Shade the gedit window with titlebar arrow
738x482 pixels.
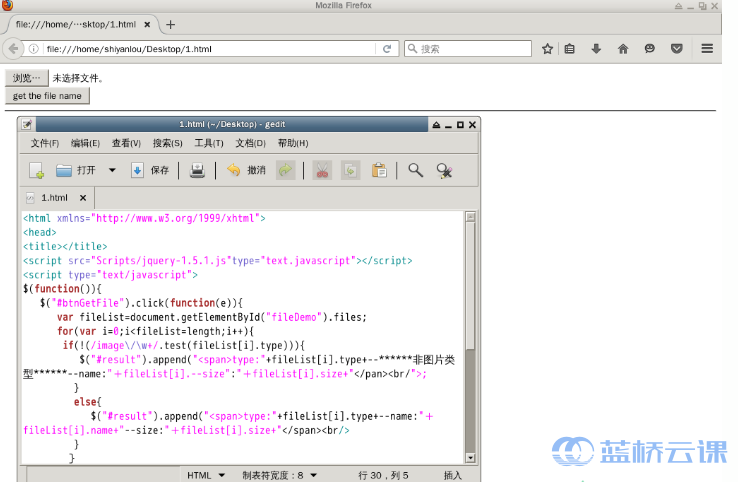[436, 124]
